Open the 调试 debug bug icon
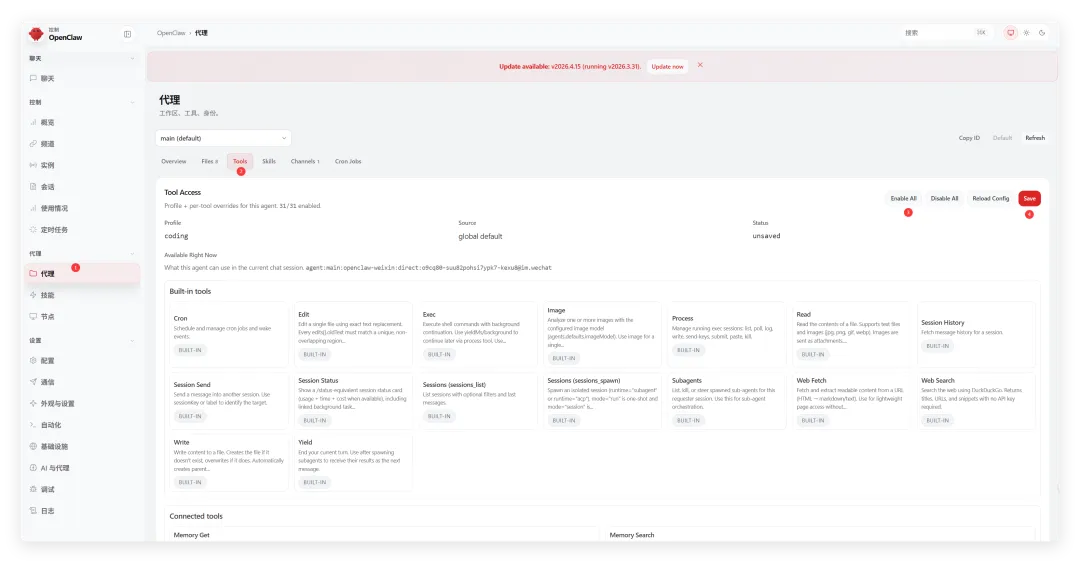Viewport: 1080px width, 562px height. [x=33, y=489]
